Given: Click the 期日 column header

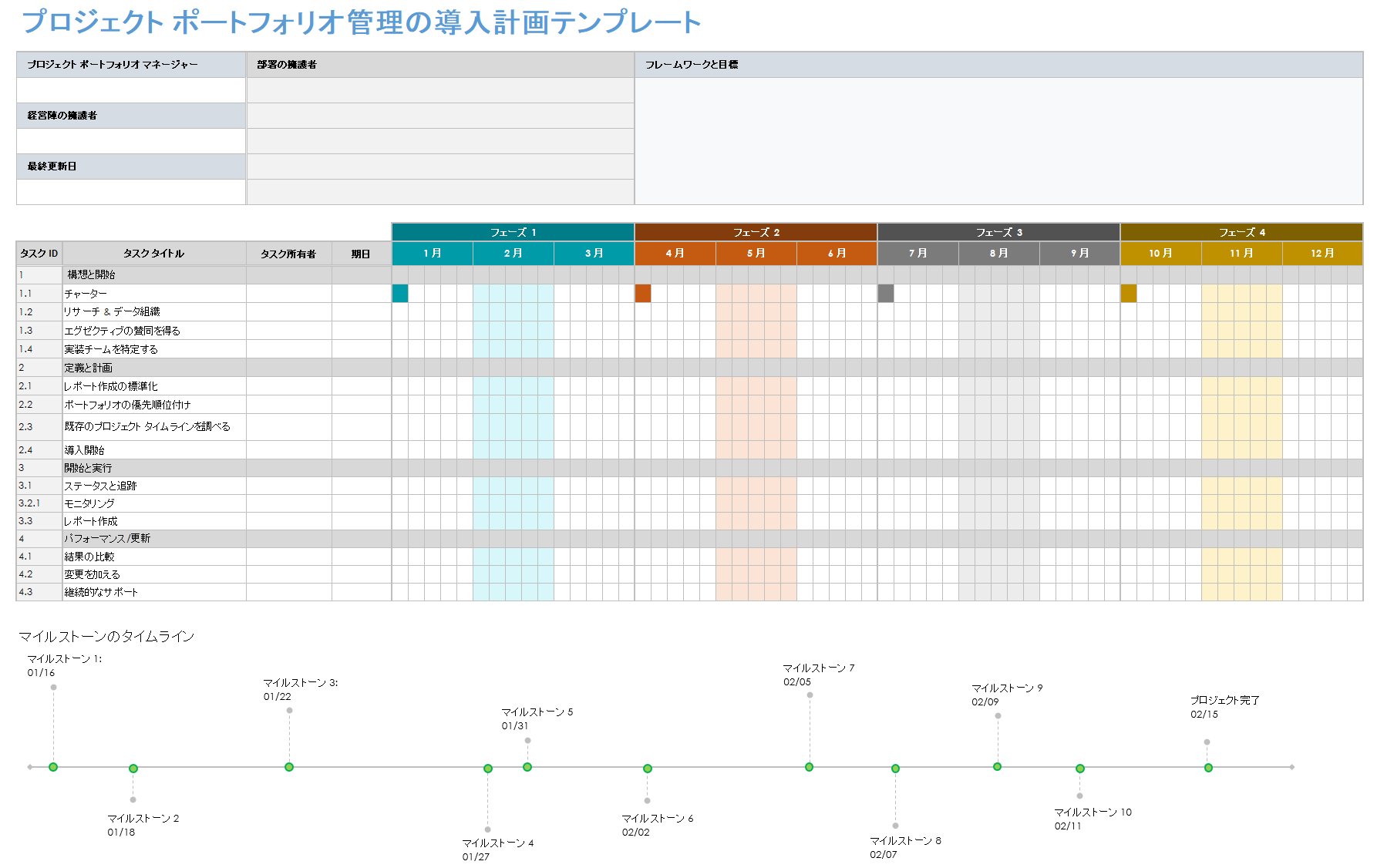Looking at the screenshot, I should pos(361,253).
